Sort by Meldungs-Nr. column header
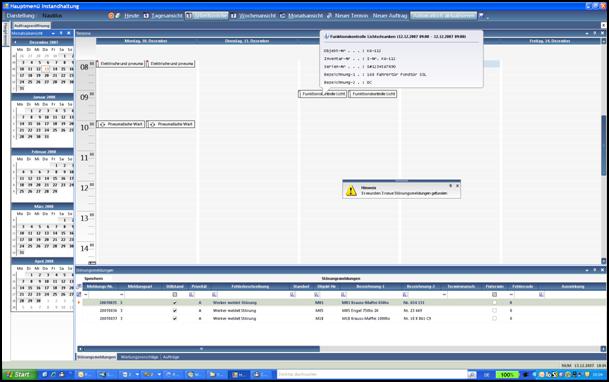Image resolution: width=609 pixels, height=382 pixels. tap(99, 286)
